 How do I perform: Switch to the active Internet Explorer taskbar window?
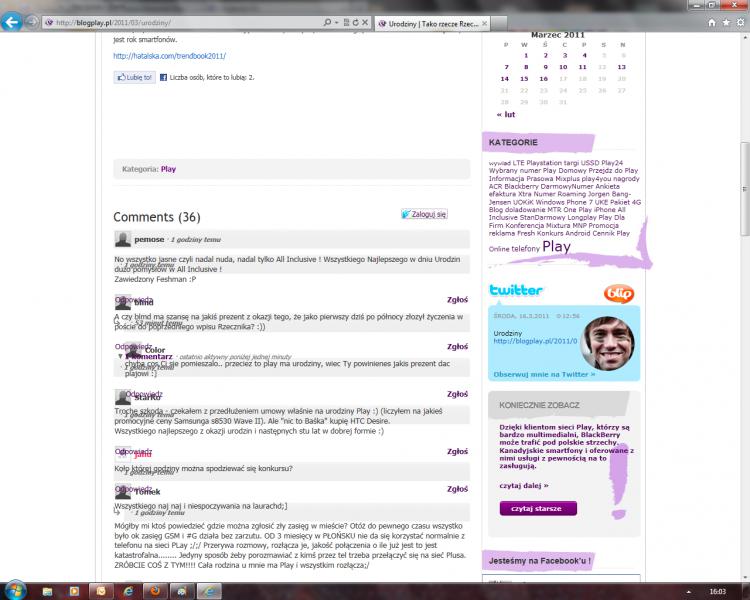click(209, 591)
